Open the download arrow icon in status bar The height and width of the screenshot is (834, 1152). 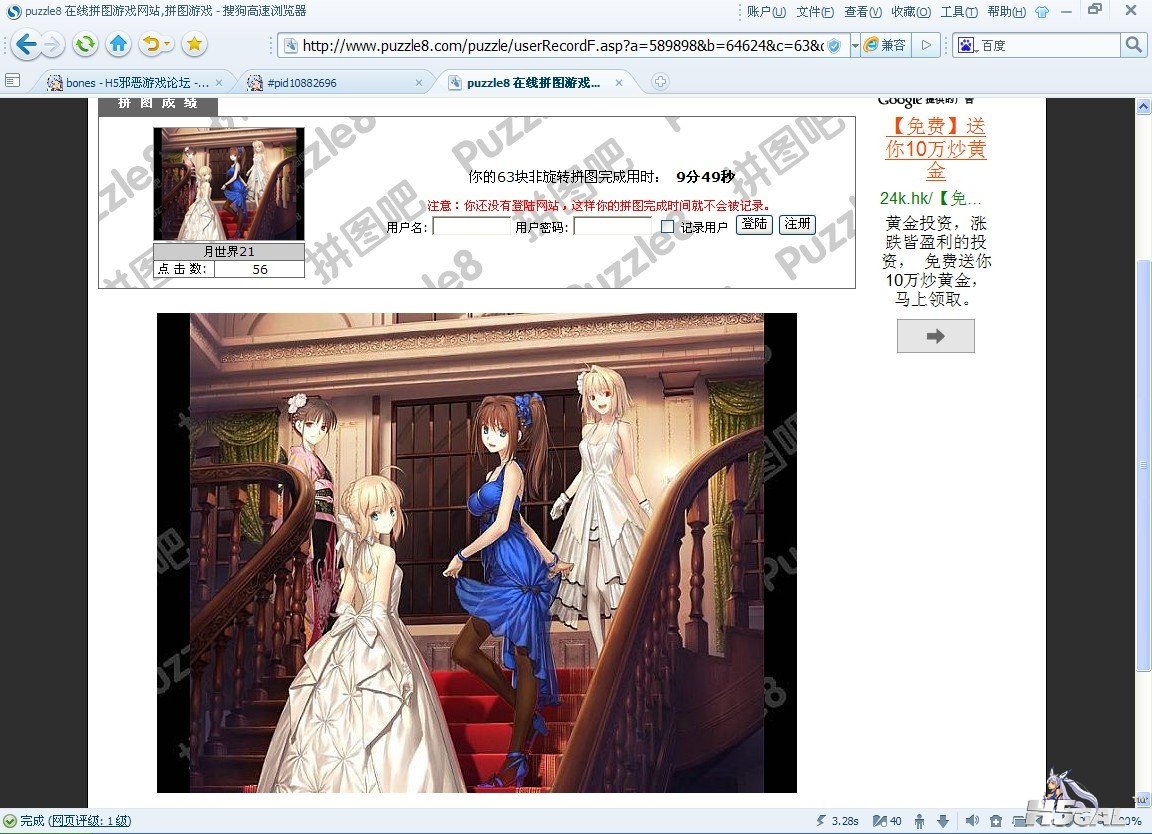tap(942, 821)
